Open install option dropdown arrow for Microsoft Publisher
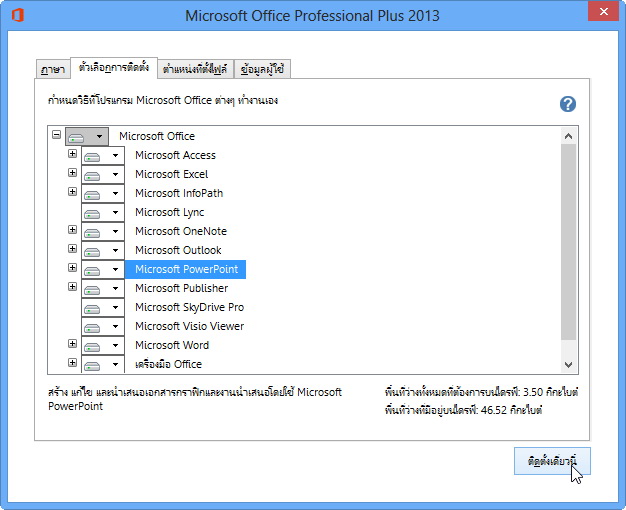Viewport: 626px width, 510px height. pyautogui.click(x=115, y=288)
